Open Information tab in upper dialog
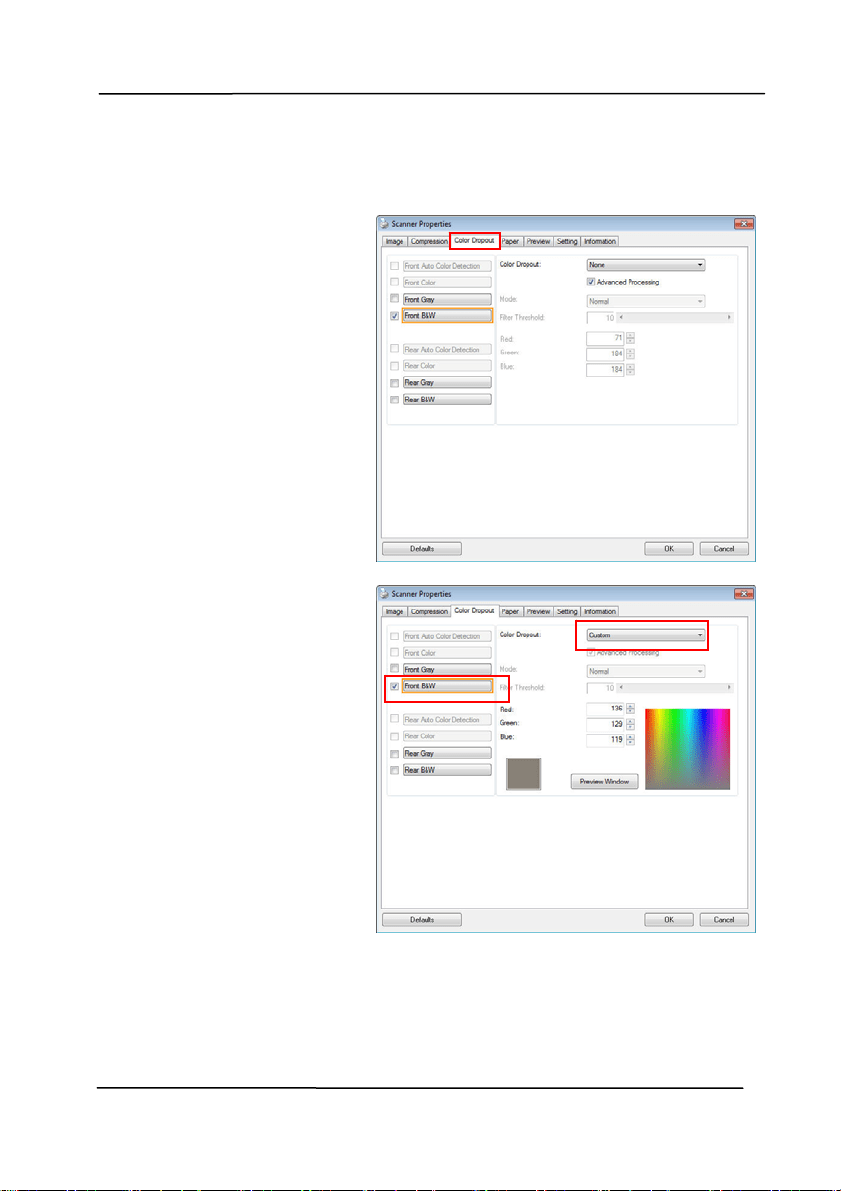Image resolution: width=841 pixels, height=1191 pixels. click(x=599, y=242)
